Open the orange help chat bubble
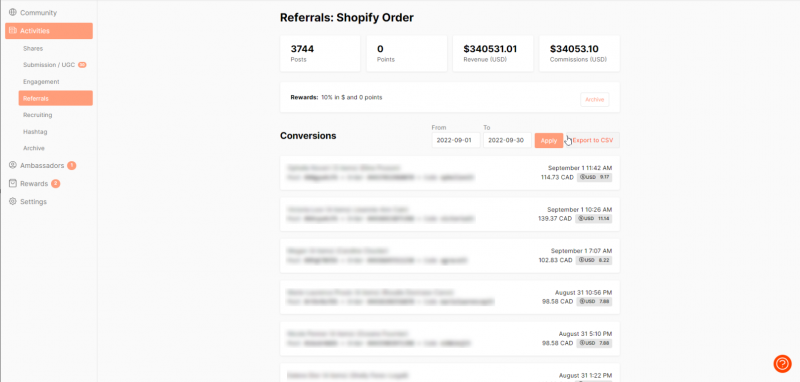Screen dimensions: 800x382 coord(782,364)
